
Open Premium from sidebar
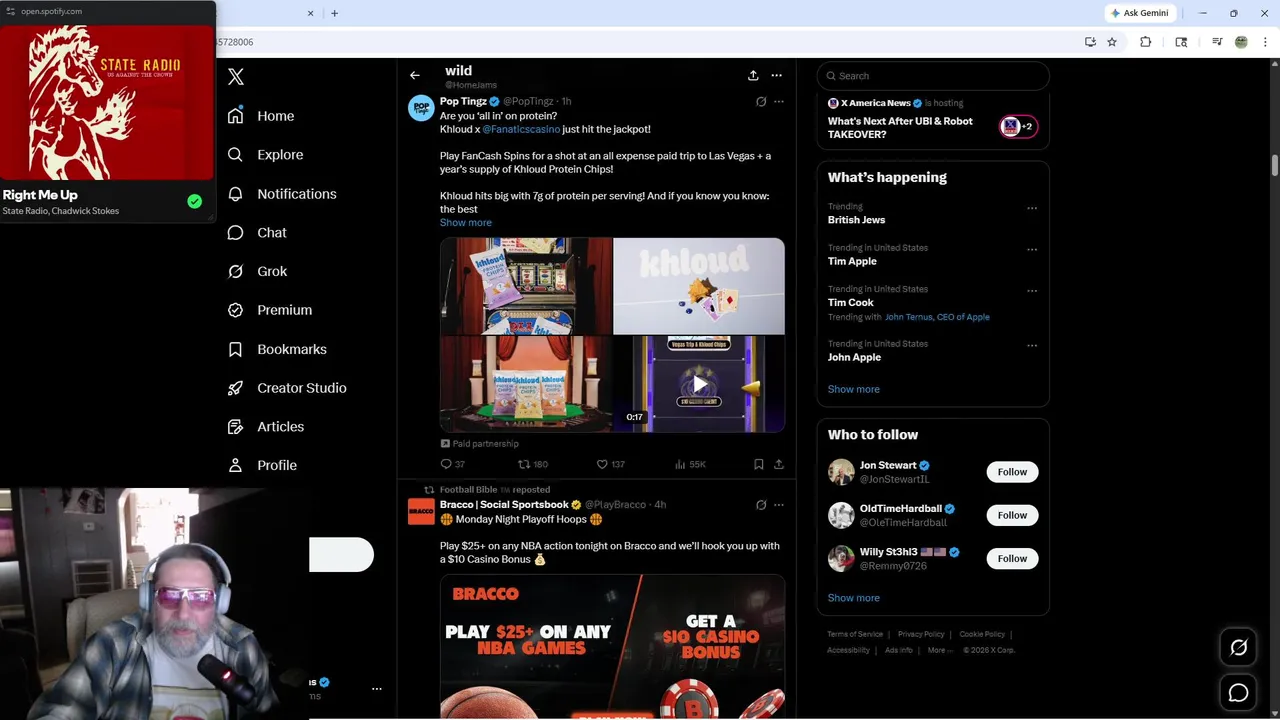[269, 310]
